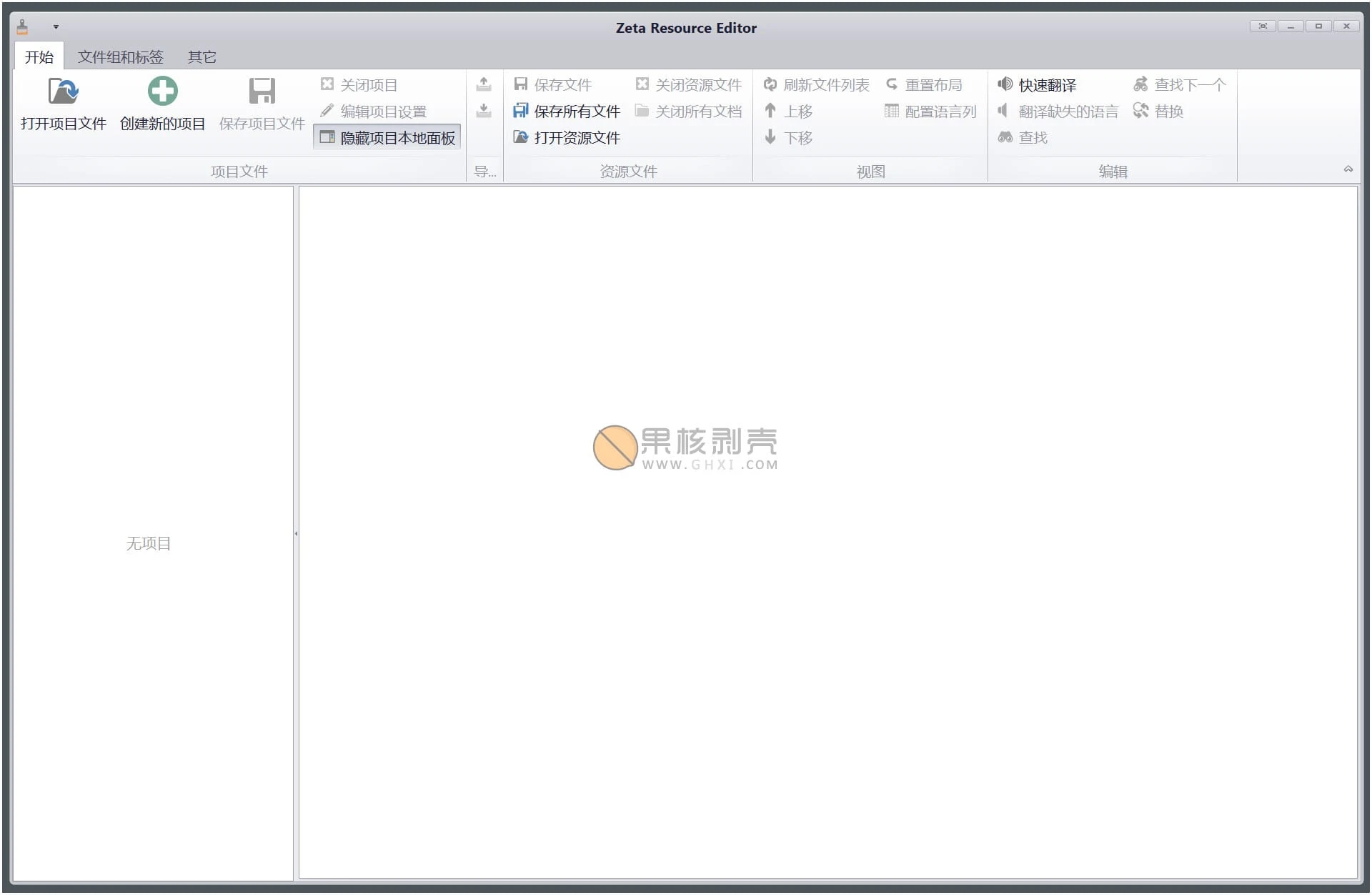Click Replace (替换) in the Edit group
Screen dimensions: 1372x895
coord(1158,111)
